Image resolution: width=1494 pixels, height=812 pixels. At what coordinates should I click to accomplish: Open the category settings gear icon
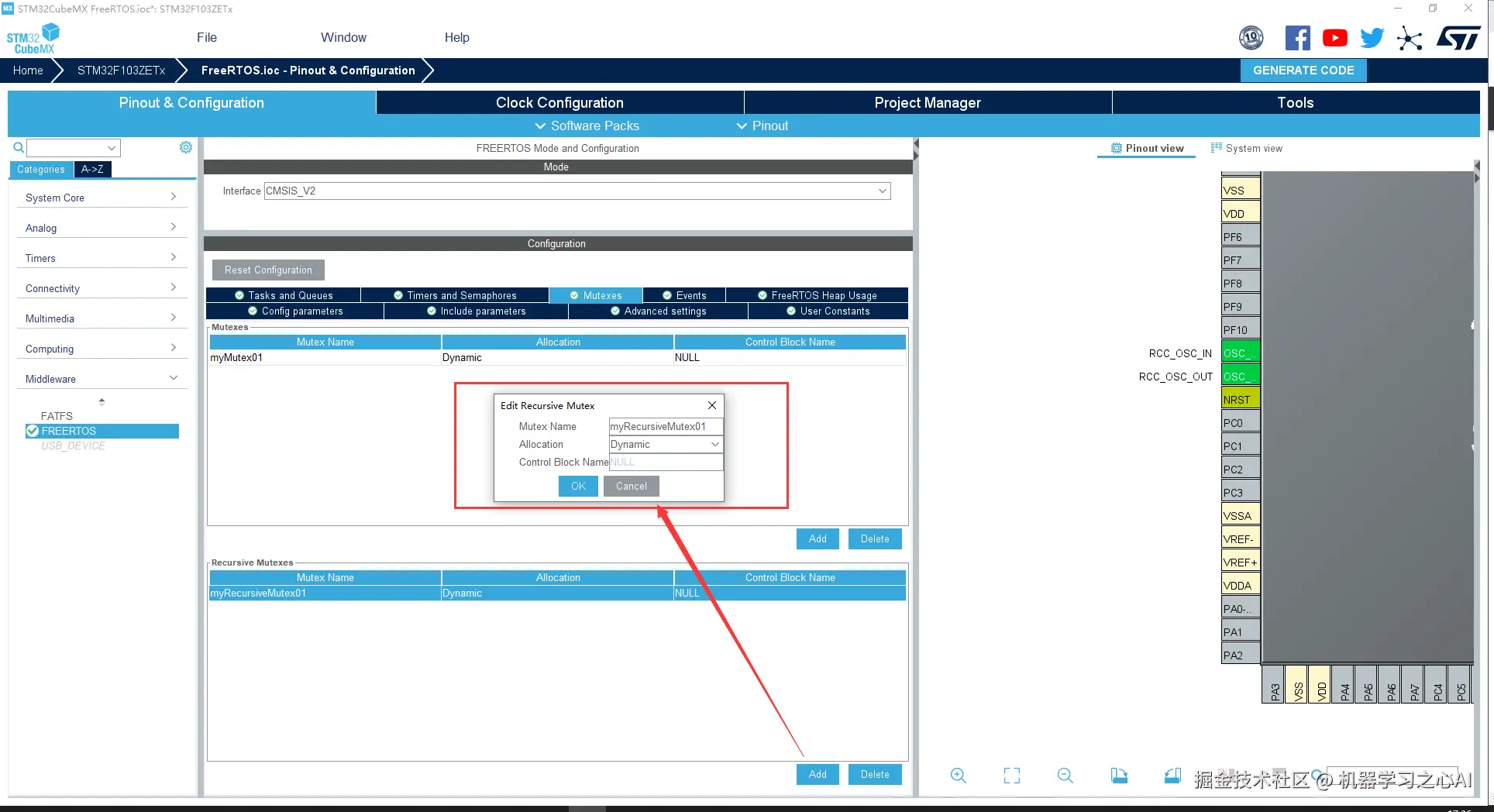tap(186, 147)
